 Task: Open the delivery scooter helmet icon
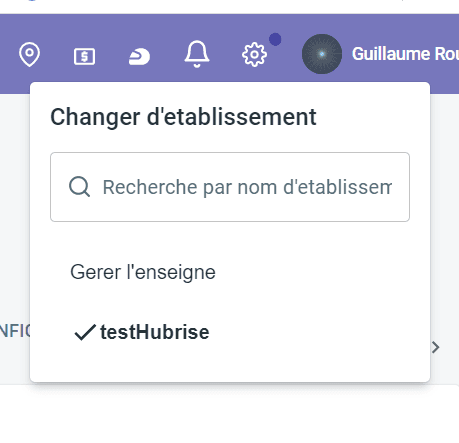tap(139, 56)
